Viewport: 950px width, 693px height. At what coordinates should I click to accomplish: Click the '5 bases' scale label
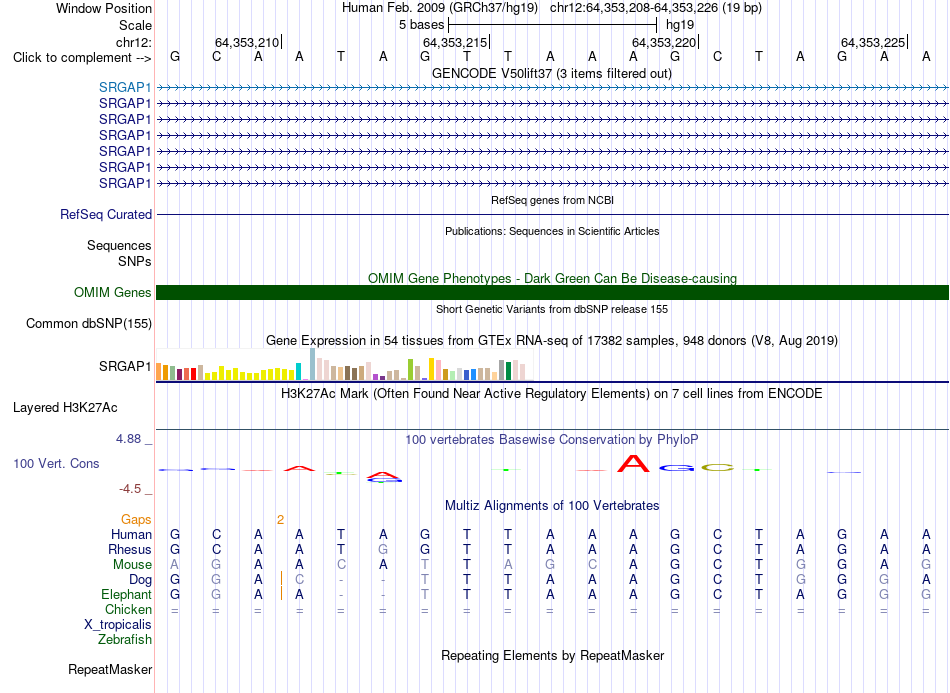click(x=421, y=25)
